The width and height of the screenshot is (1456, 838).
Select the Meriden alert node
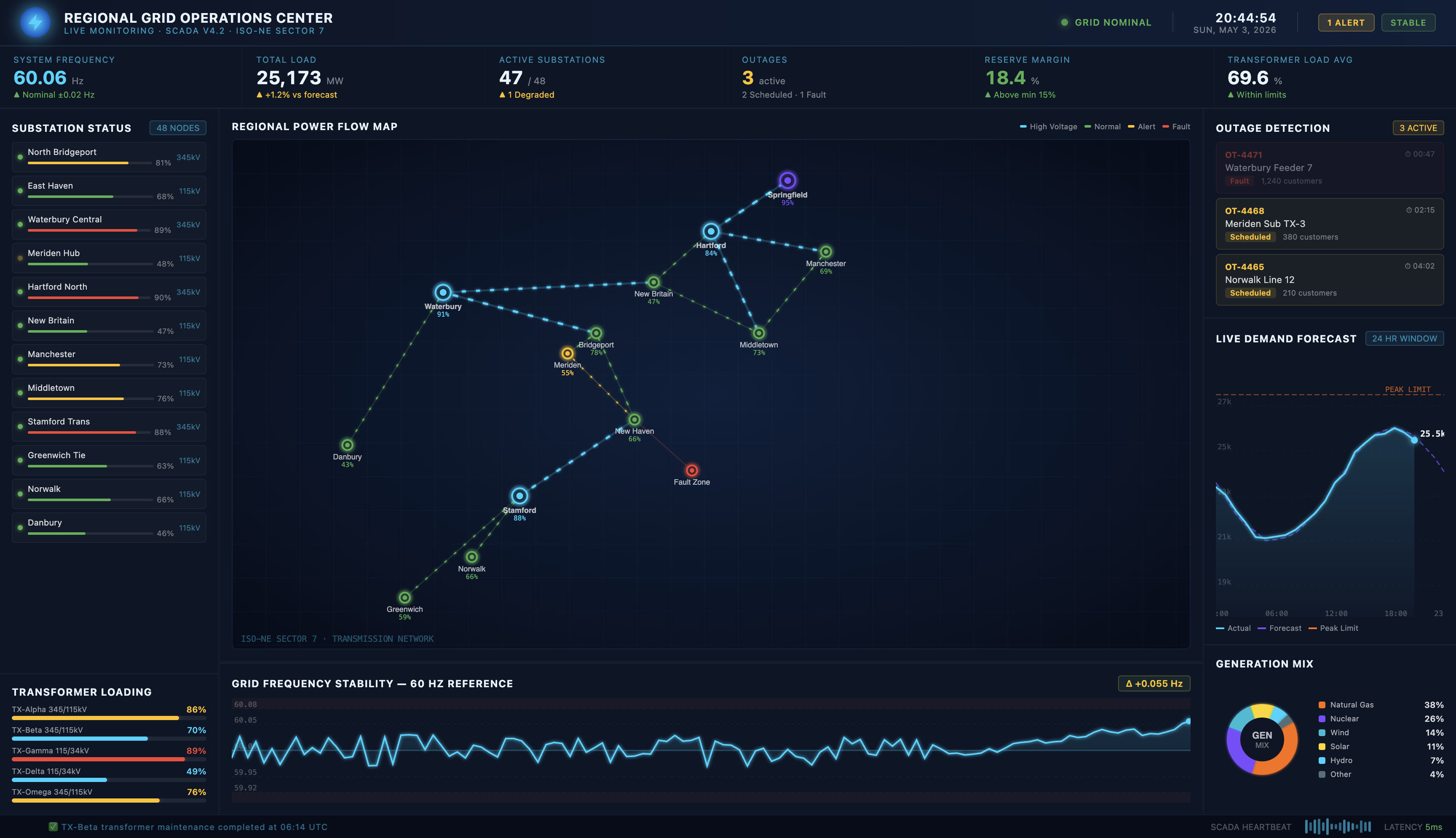point(567,353)
